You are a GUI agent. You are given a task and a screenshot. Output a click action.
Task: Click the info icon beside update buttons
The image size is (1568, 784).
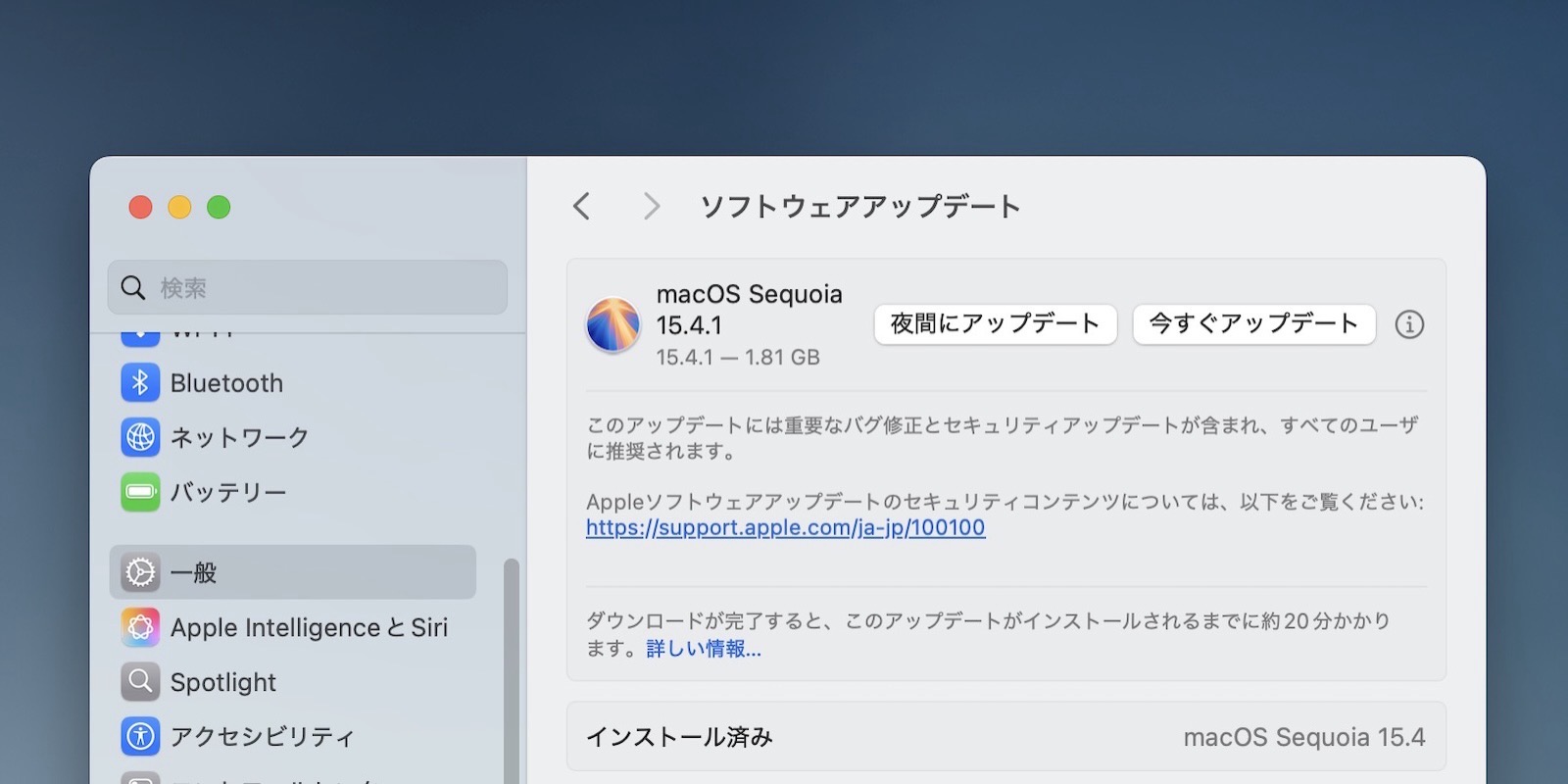(1409, 324)
